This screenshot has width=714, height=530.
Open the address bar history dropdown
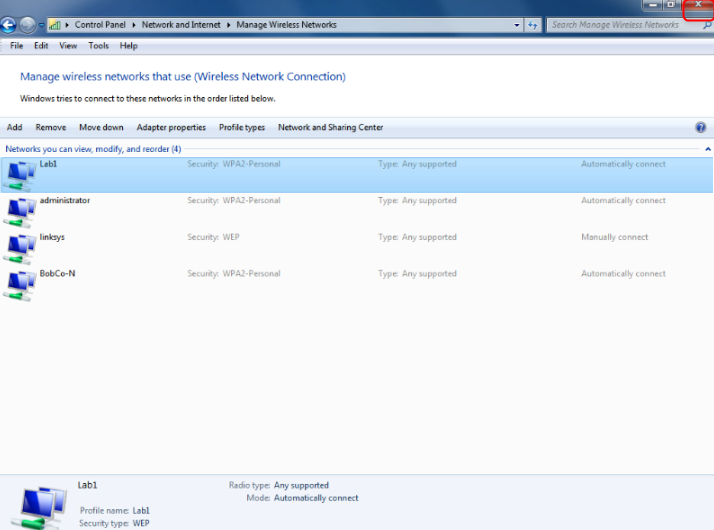coord(516,25)
